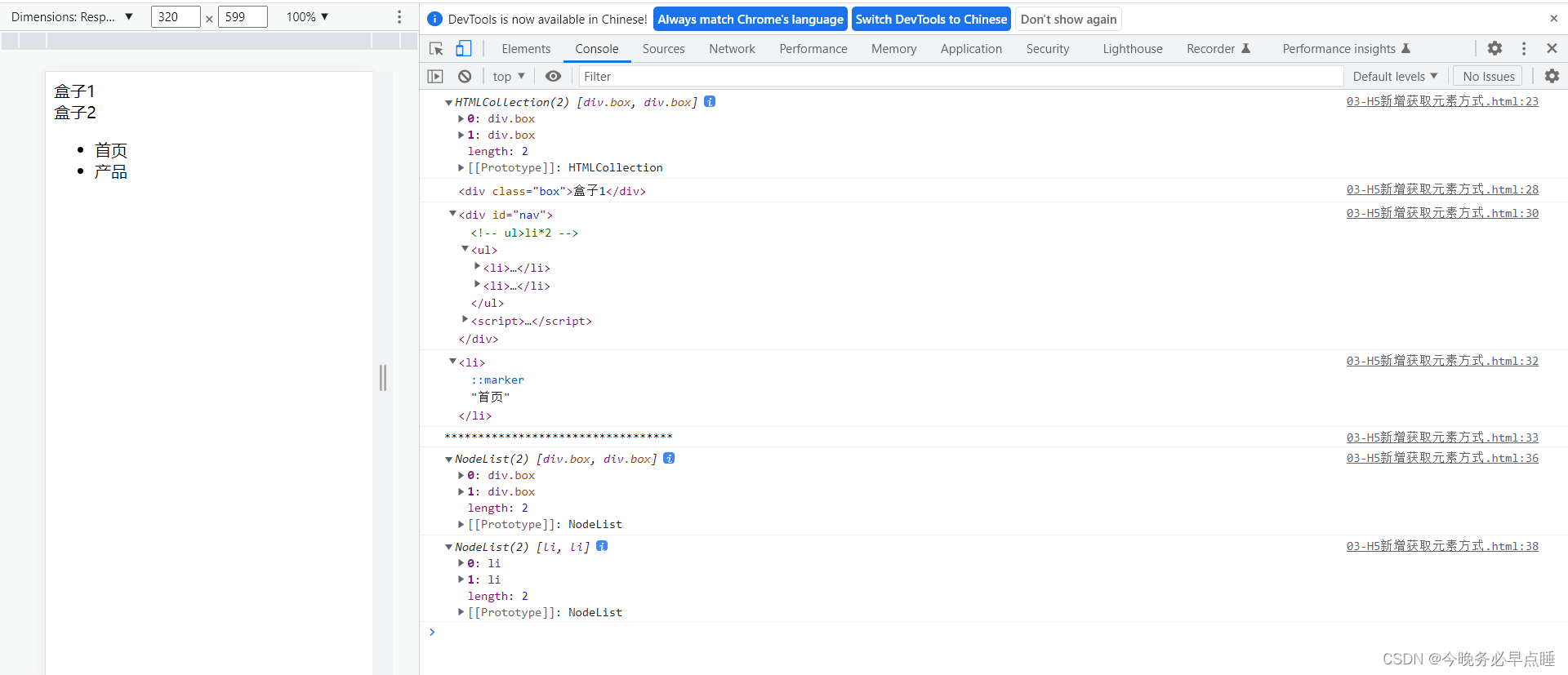Click the 首页 list item in page
Image resolution: width=1568 pixels, height=675 pixels.
pyautogui.click(x=111, y=150)
